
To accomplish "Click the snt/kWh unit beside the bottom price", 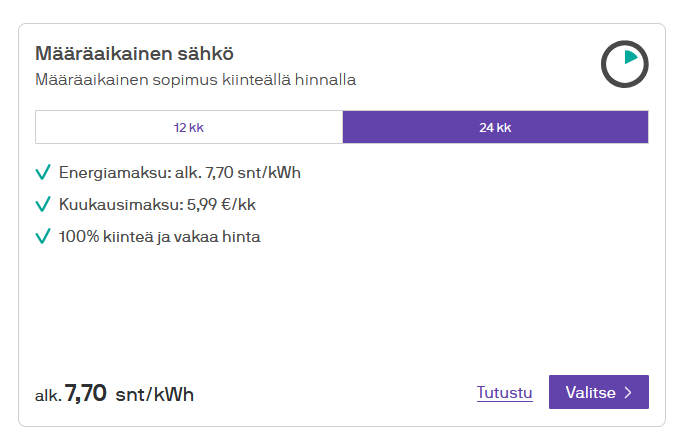I will [x=155, y=394].
